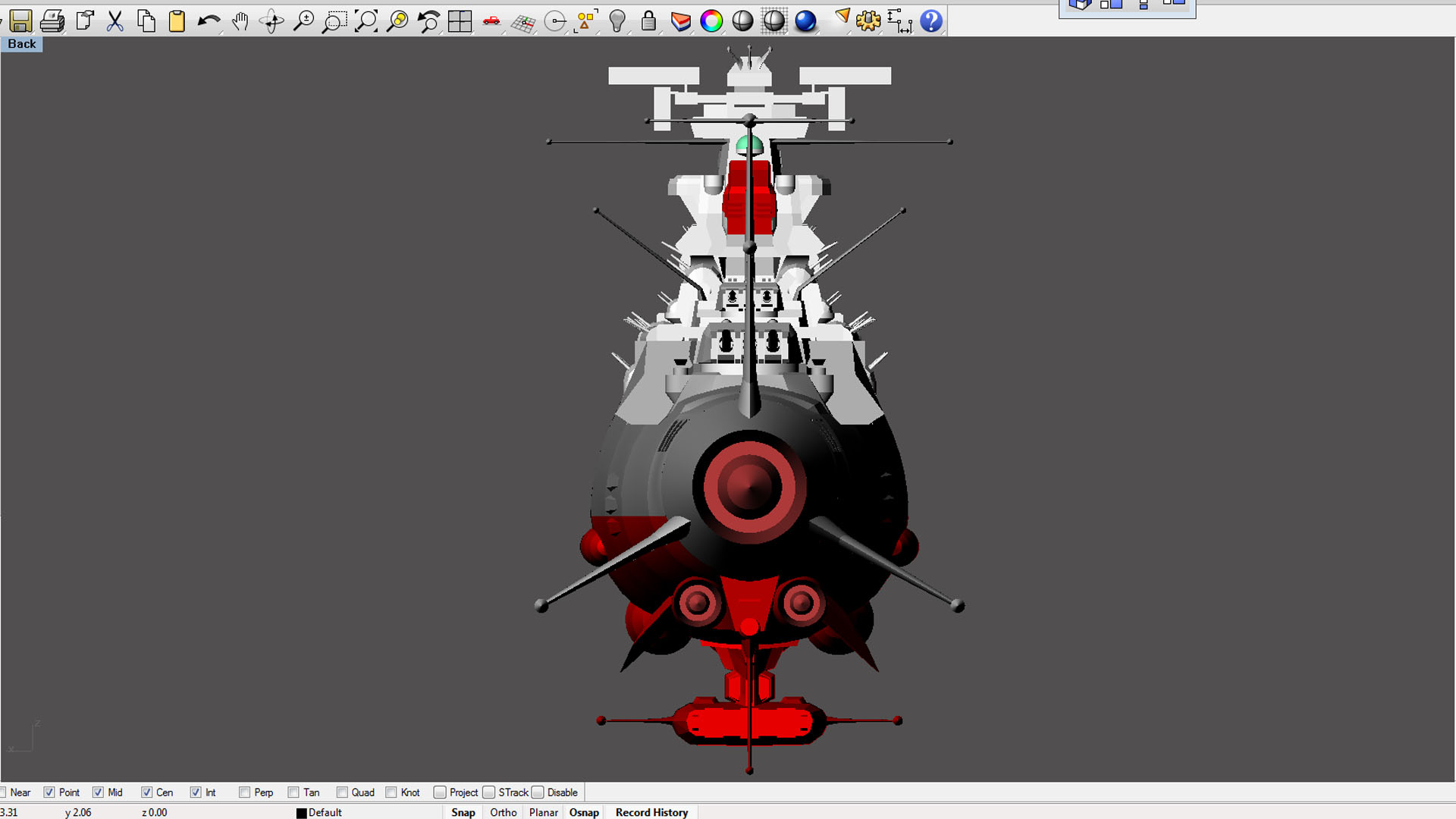This screenshot has height=819, width=1456.
Task: Click the Shade sphere icon
Action: point(742,20)
